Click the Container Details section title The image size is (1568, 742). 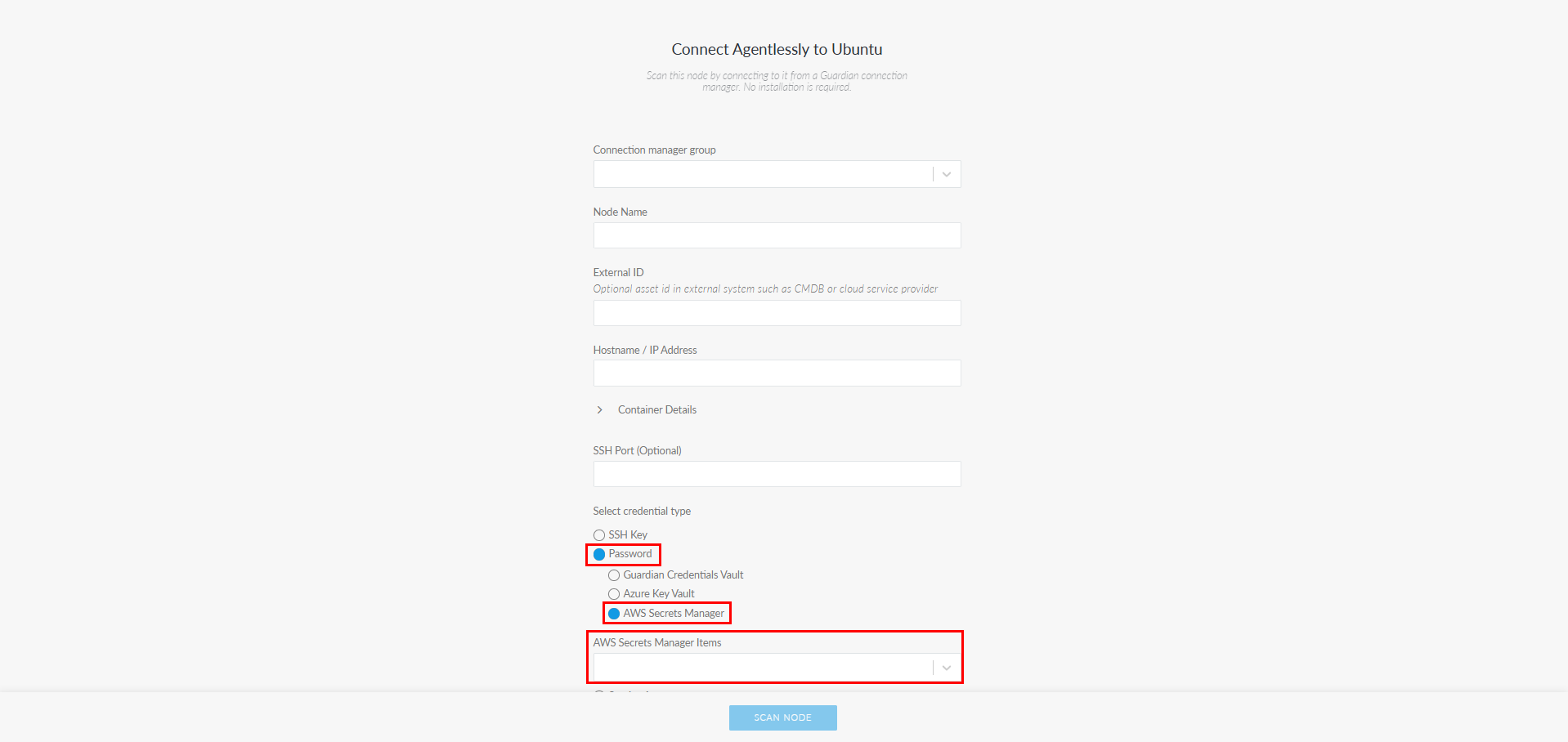[x=656, y=409]
